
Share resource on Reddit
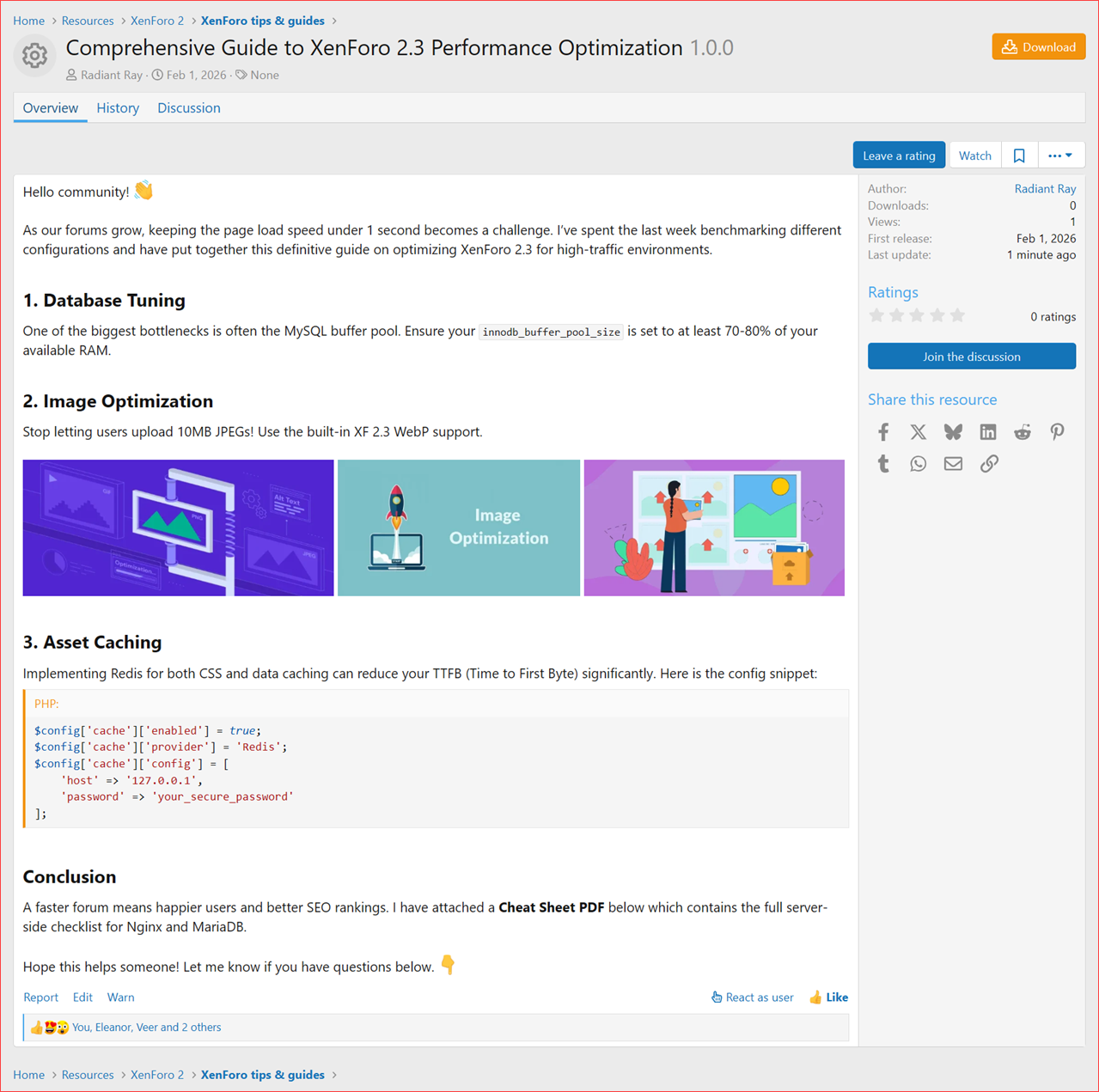click(1023, 432)
